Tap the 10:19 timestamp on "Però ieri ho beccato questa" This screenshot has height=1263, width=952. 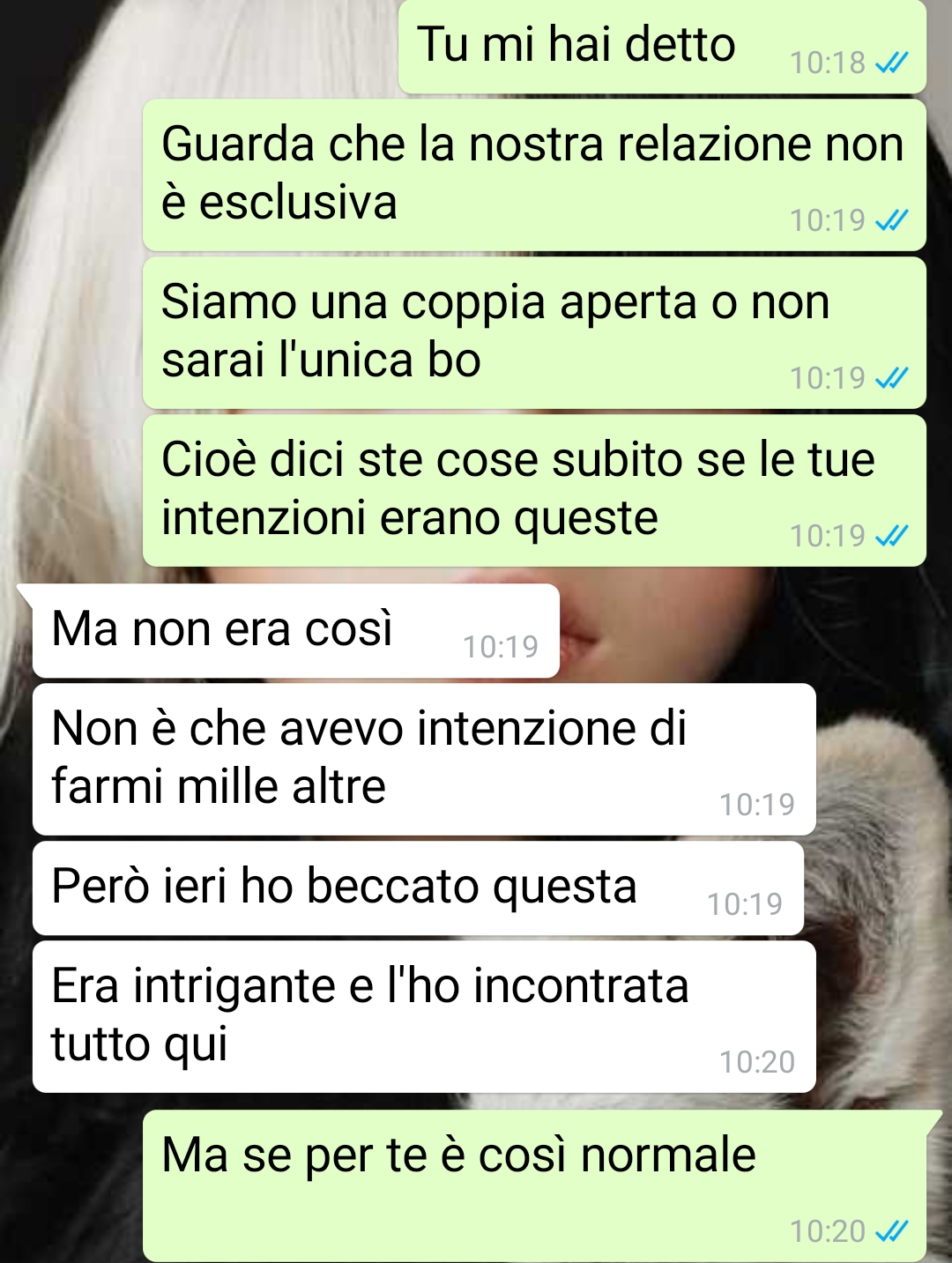tap(745, 904)
